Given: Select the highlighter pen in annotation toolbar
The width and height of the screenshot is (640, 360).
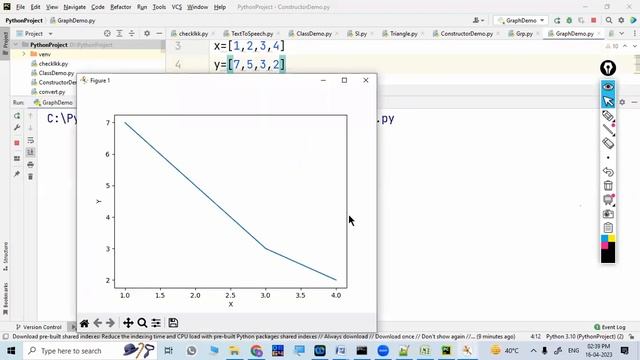Looking at the screenshot, I should click(608, 116).
